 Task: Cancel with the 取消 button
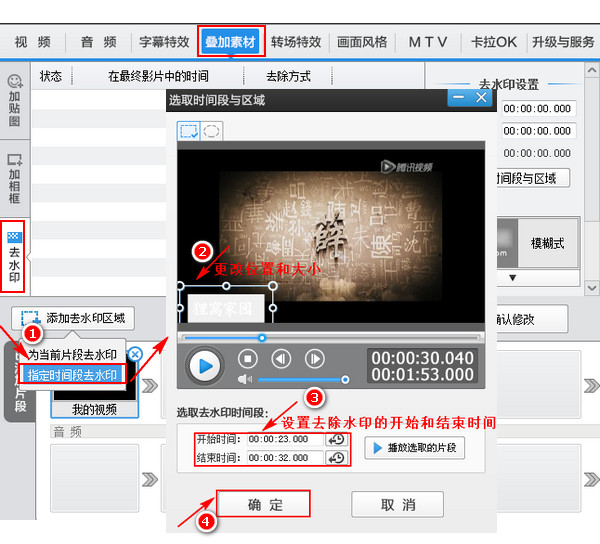[398, 505]
